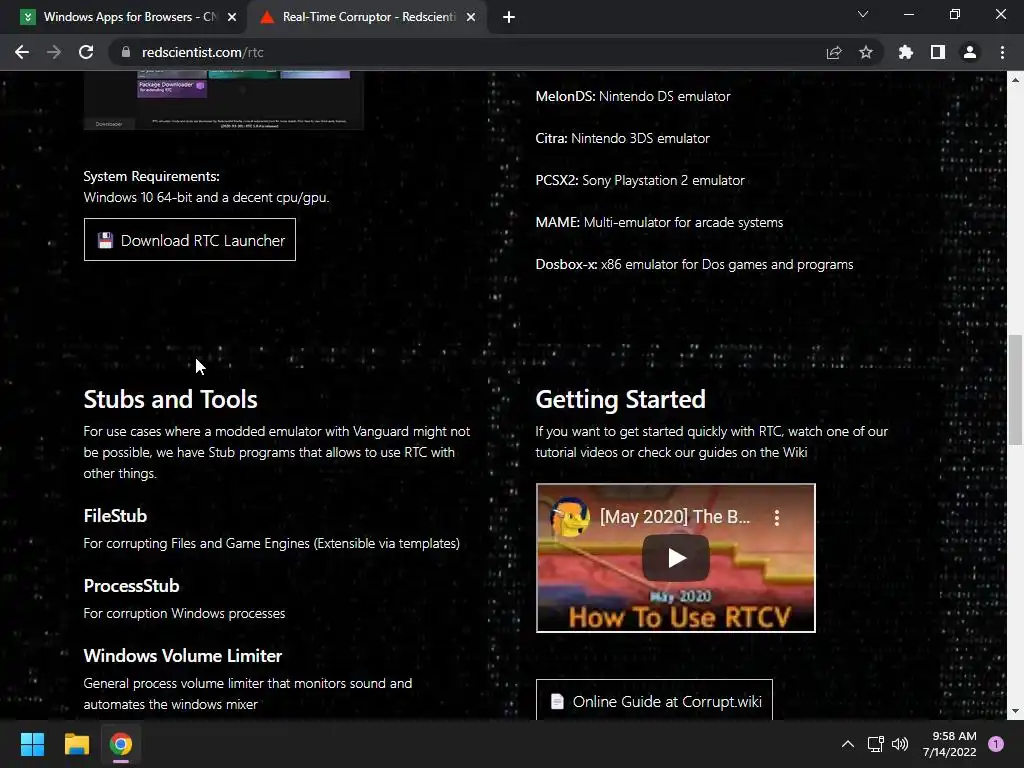Click the page vertical scrollbar thumb
This screenshot has width=1024, height=768.
point(1016,389)
